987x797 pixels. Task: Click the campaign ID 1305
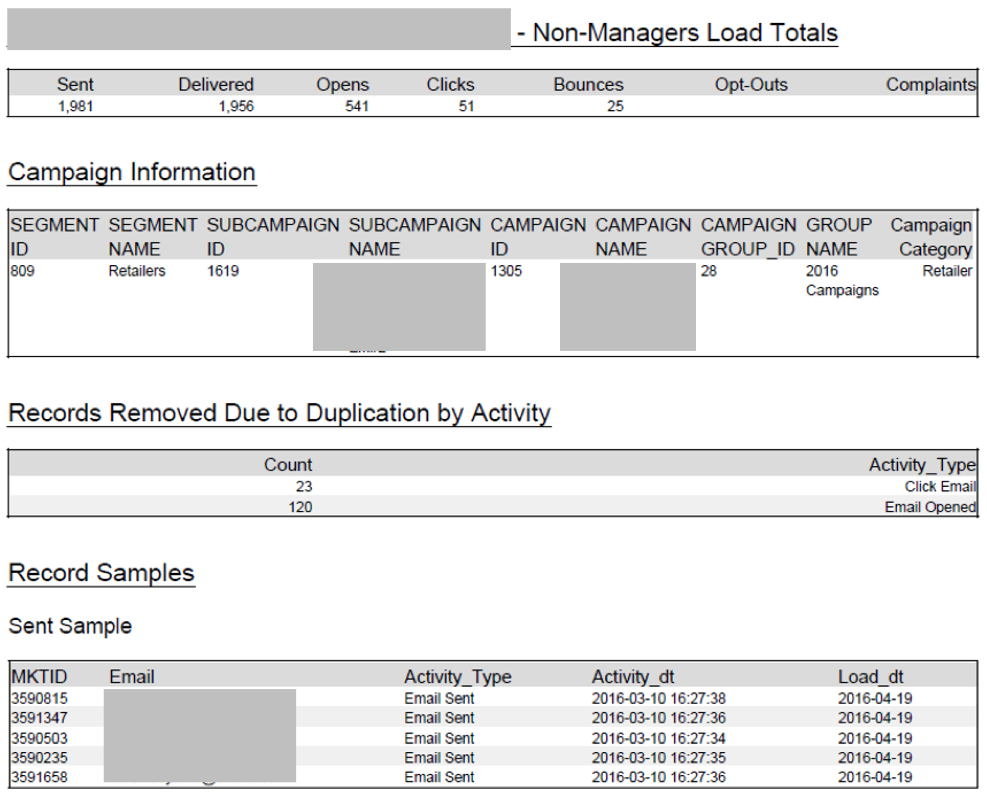click(x=506, y=271)
